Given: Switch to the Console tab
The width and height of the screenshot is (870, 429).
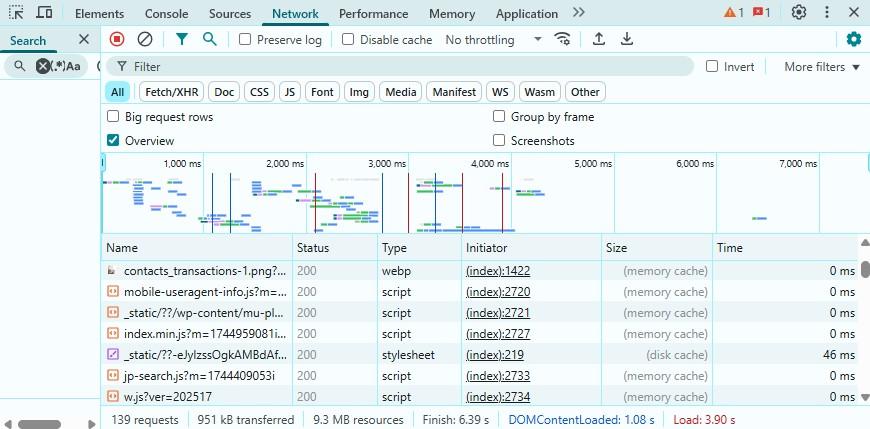Looking at the screenshot, I should pyautogui.click(x=166, y=14).
